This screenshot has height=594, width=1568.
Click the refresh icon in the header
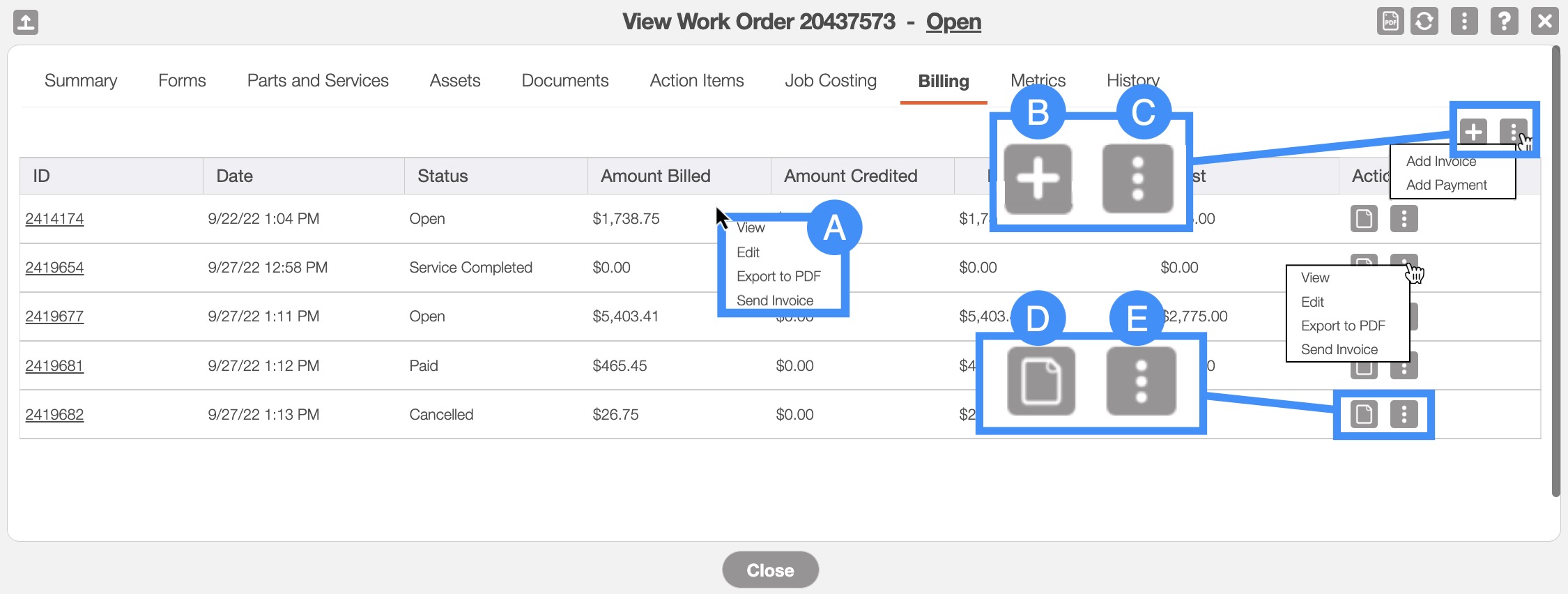pyautogui.click(x=1424, y=22)
